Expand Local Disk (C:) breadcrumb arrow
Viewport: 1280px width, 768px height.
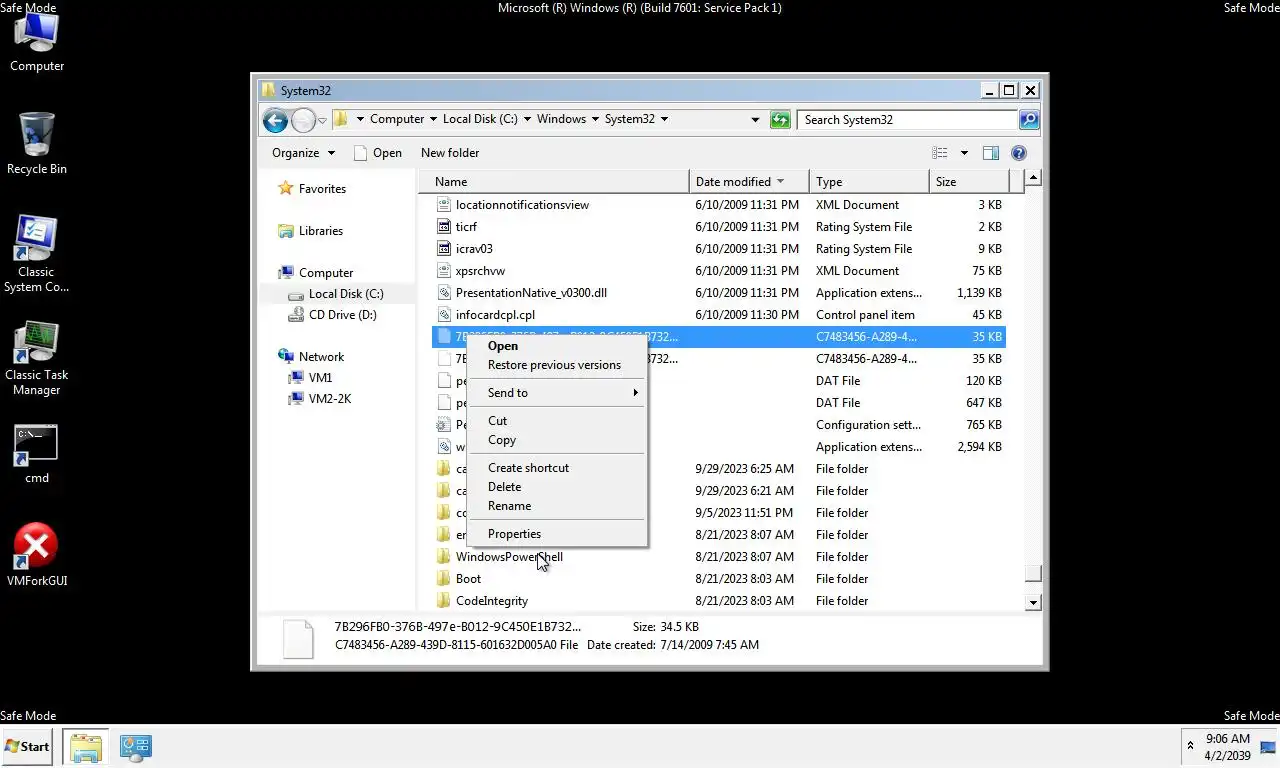point(527,119)
